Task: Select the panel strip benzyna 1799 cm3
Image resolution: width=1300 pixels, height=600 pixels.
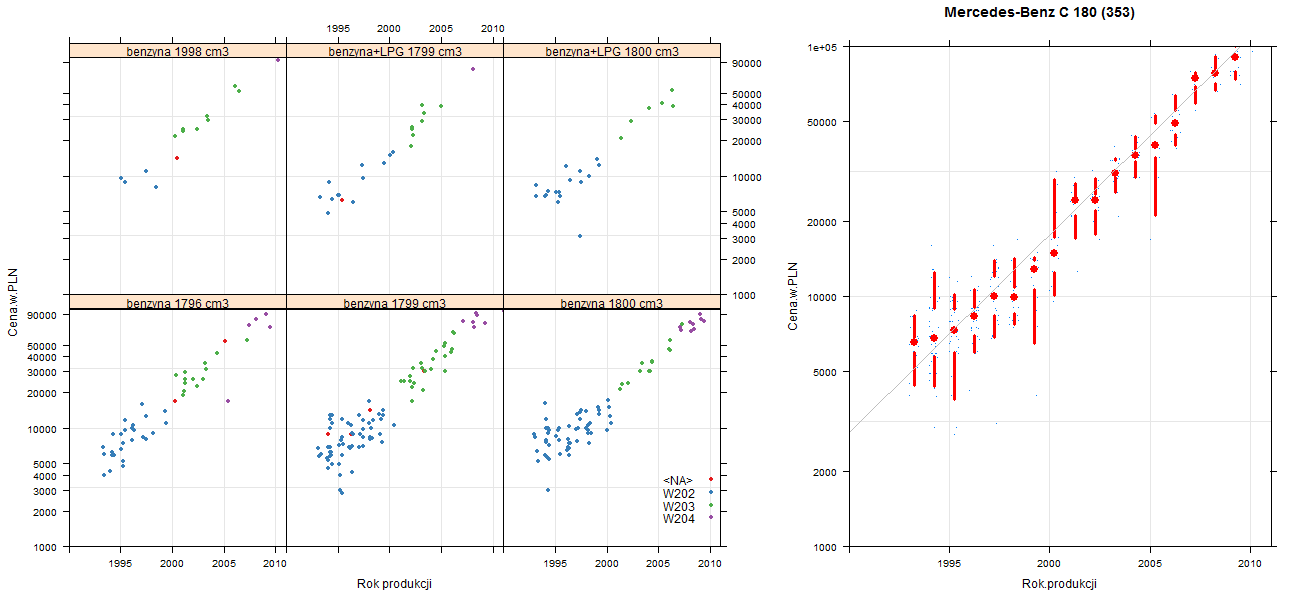Action: [395, 302]
